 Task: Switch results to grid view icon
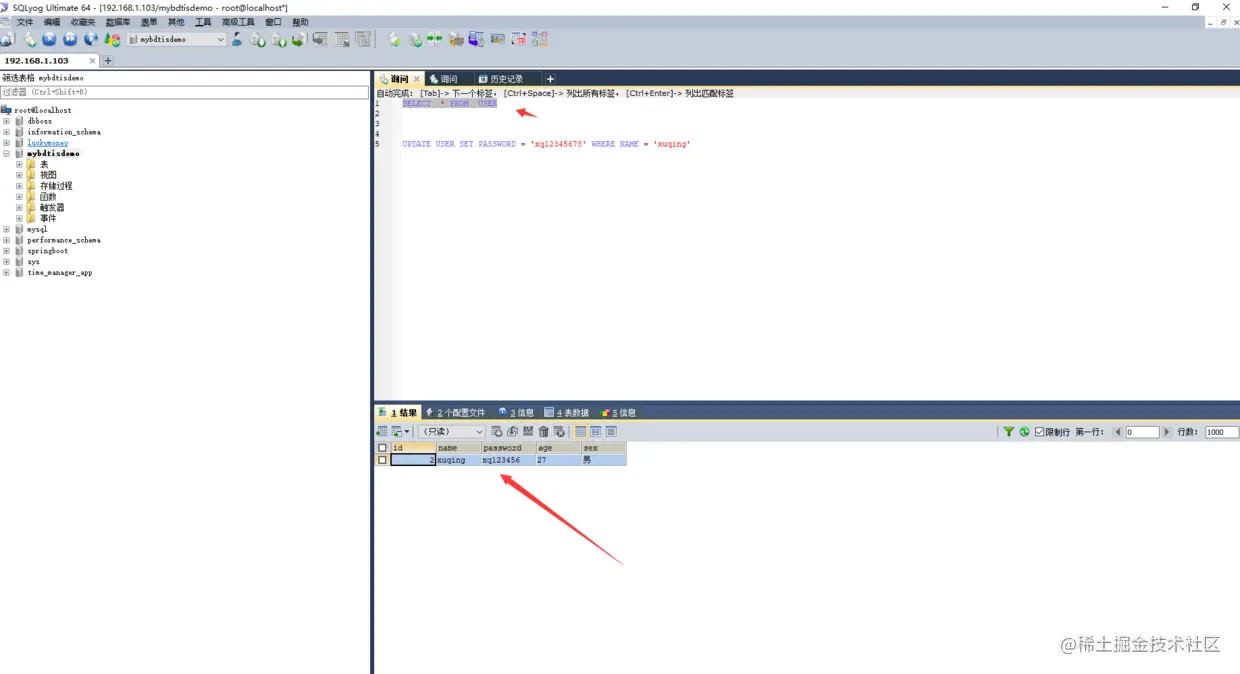pyautogui.click(x=580, y=431)
